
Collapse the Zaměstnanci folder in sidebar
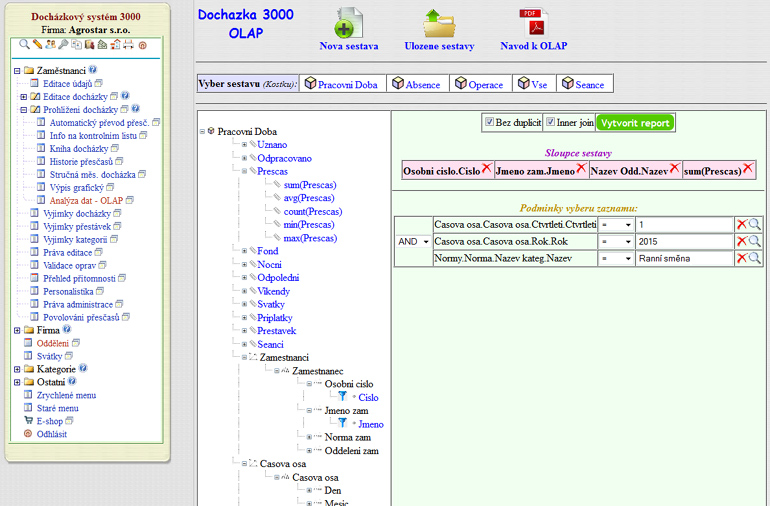tap(17, 71)
